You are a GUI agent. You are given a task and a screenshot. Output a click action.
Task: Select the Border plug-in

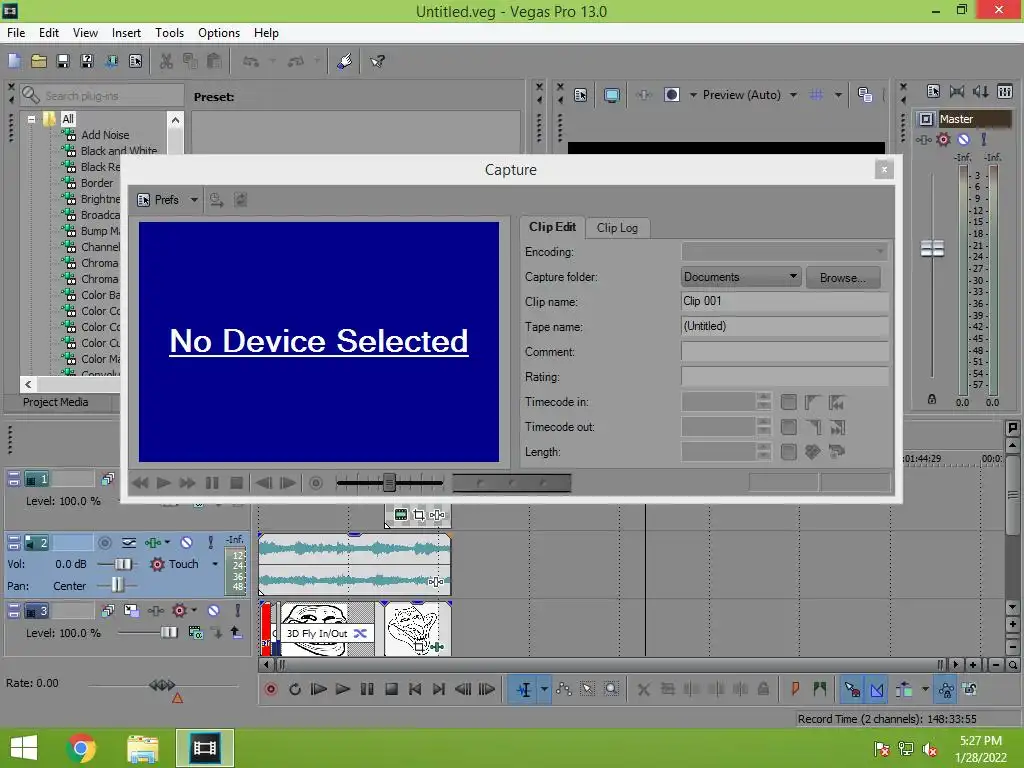click(x=97, y=183)
